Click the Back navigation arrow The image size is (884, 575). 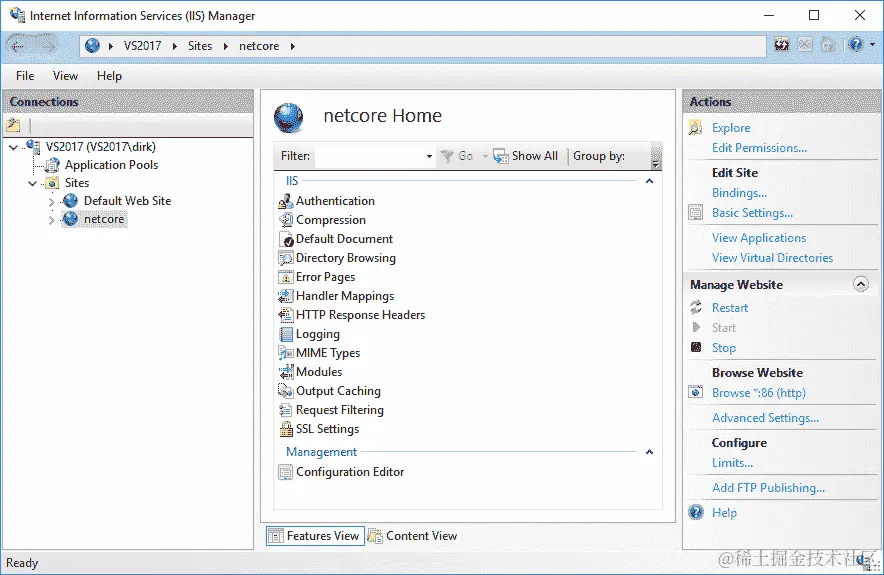pos(17,46)
